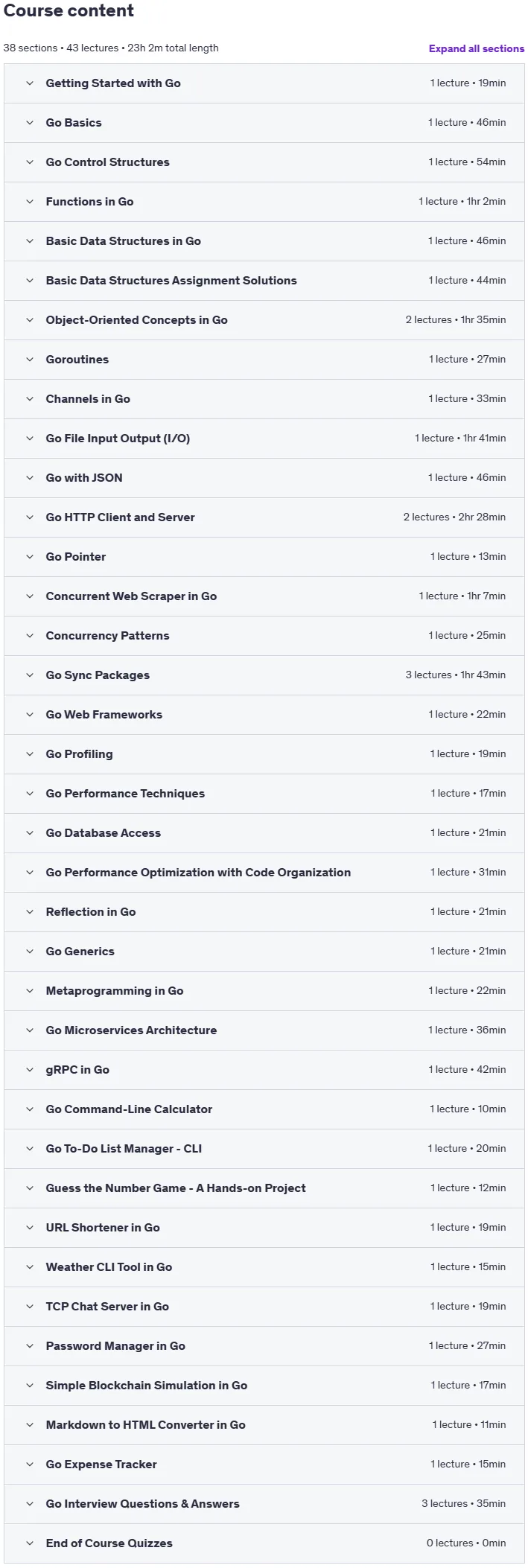Click the chevron beside Concurrent Web Scraper in Go
The image size is (528, 1568).
[x=30, y=596]
